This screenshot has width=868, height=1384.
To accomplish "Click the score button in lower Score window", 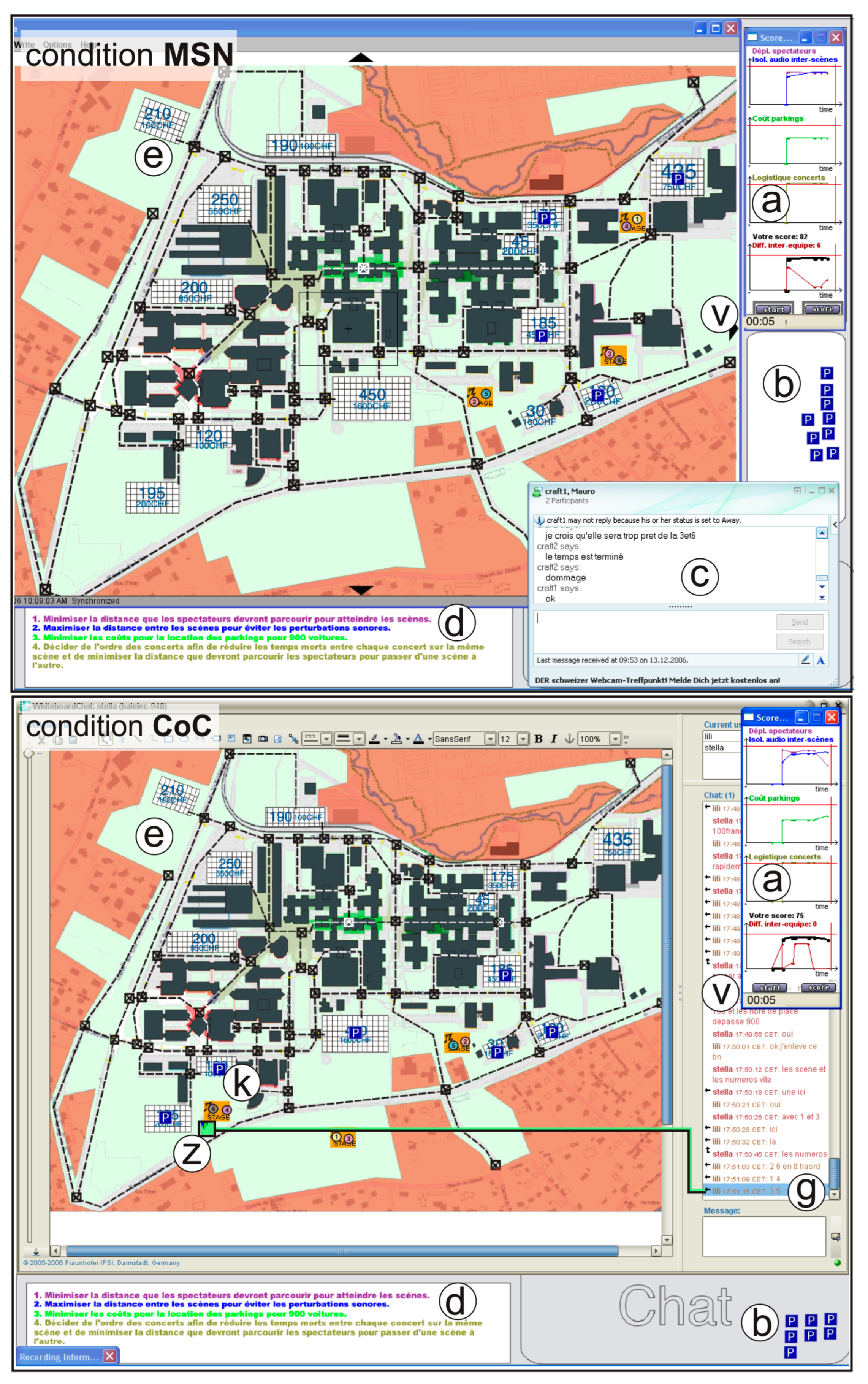I will [x=818, y=987].
